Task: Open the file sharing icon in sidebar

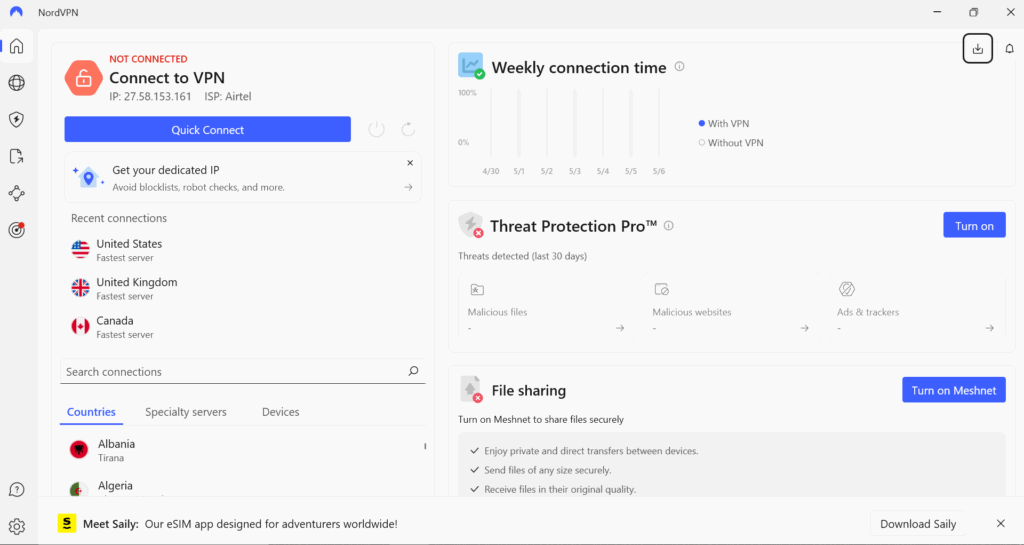Action: pos(17,156)
